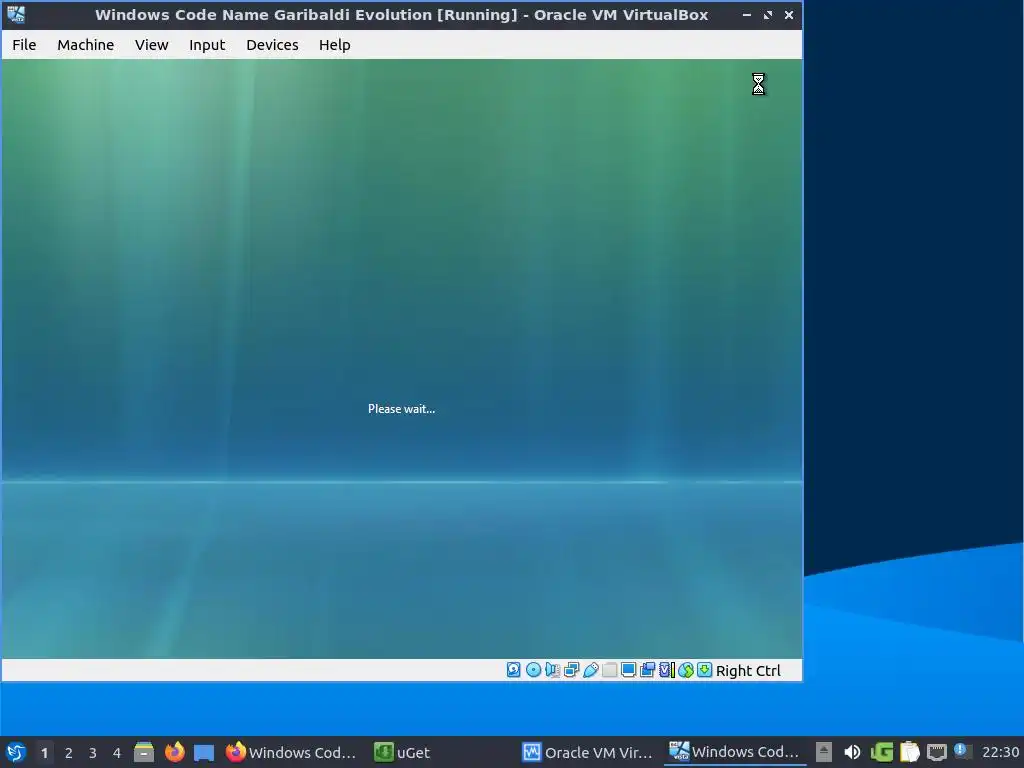The width and height of the screenshot is (1024, 768).
Task: Open the View menu
Action: click(152, 45)
